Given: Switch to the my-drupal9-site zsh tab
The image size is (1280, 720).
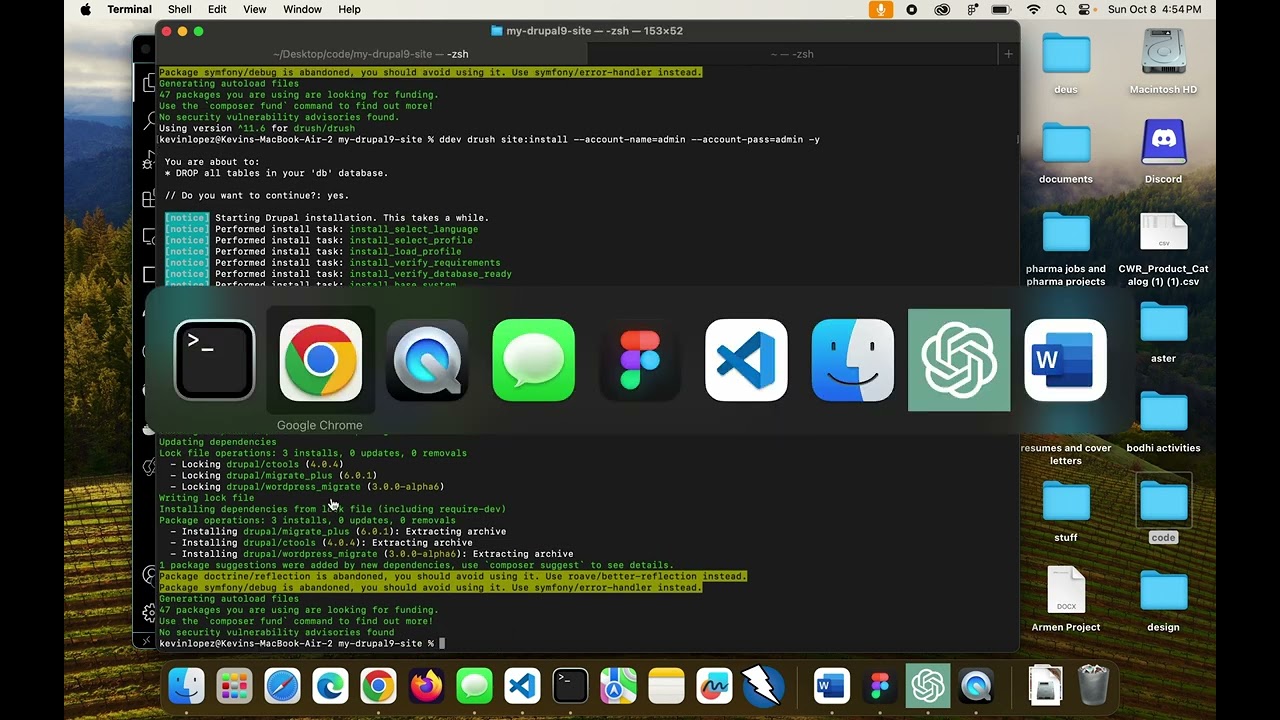Looking at the screenshot, I should 371,54.
